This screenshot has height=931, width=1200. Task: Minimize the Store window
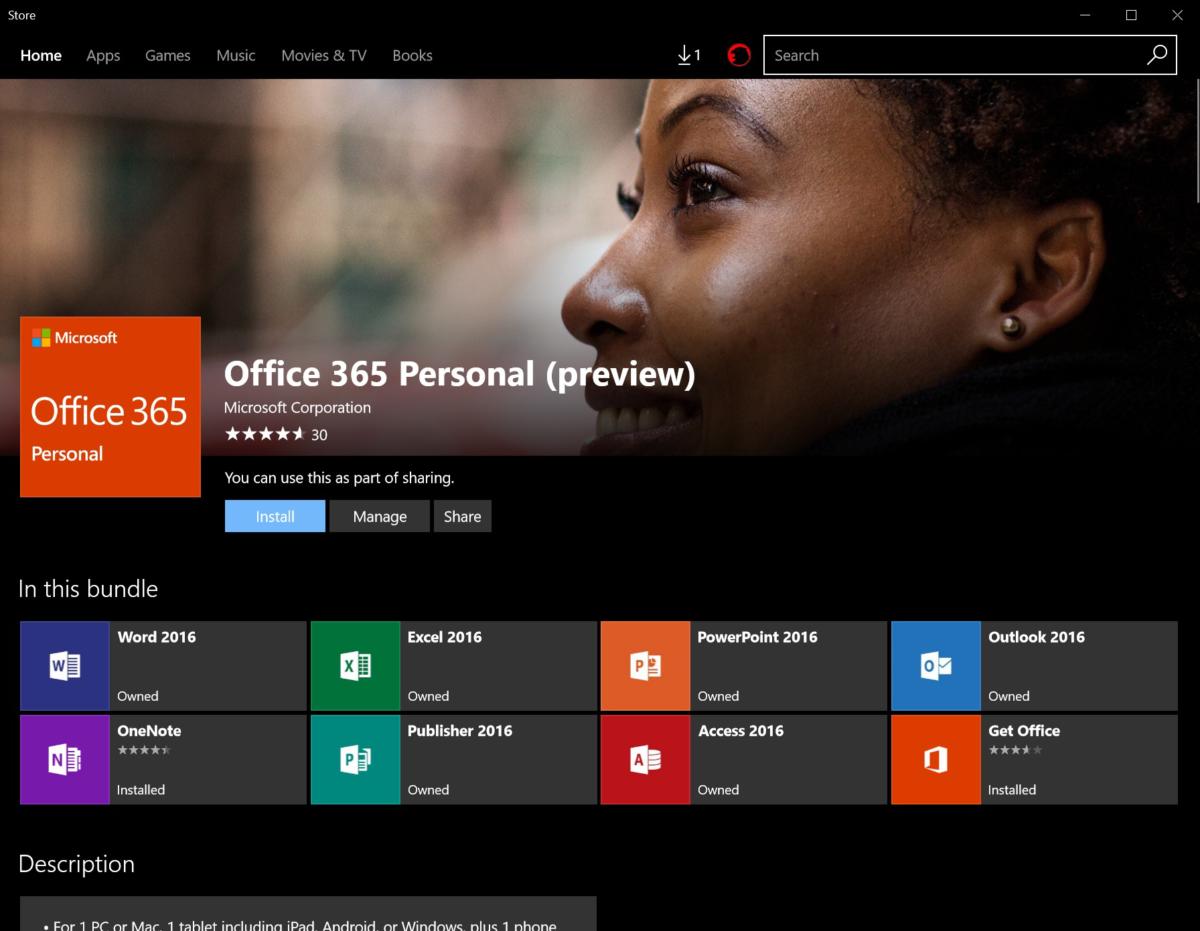coord(1086,15)
